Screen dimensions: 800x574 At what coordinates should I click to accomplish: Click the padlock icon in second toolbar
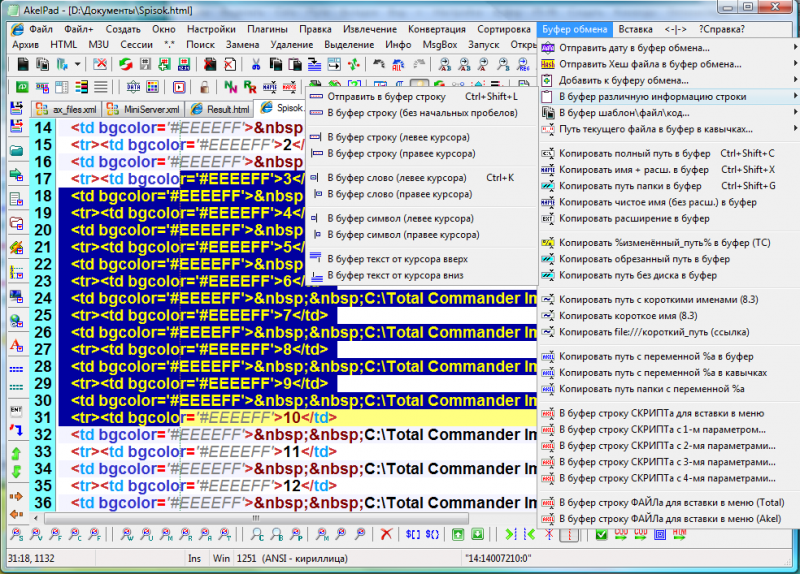(x=205, y=87)
